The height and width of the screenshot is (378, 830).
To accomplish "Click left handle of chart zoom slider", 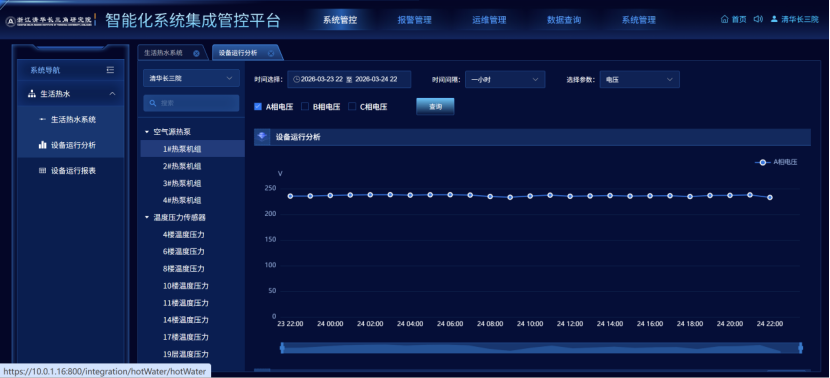I will [x=282, y=348].
